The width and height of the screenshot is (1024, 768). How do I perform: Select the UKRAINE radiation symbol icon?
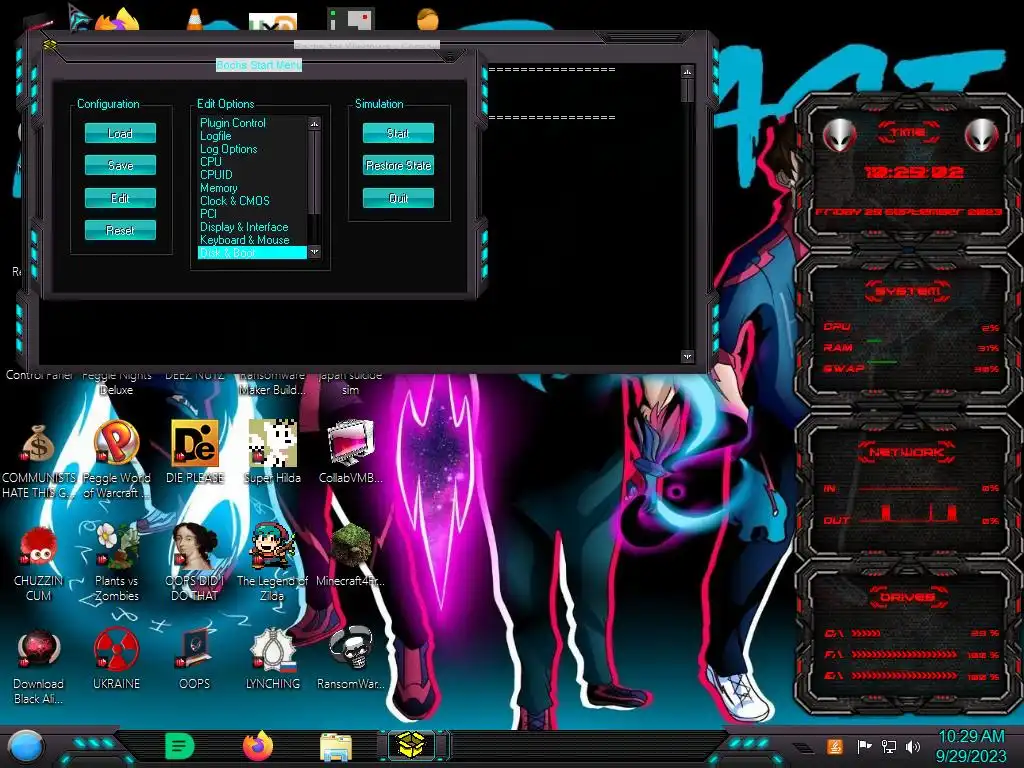[x=116, y=658]
